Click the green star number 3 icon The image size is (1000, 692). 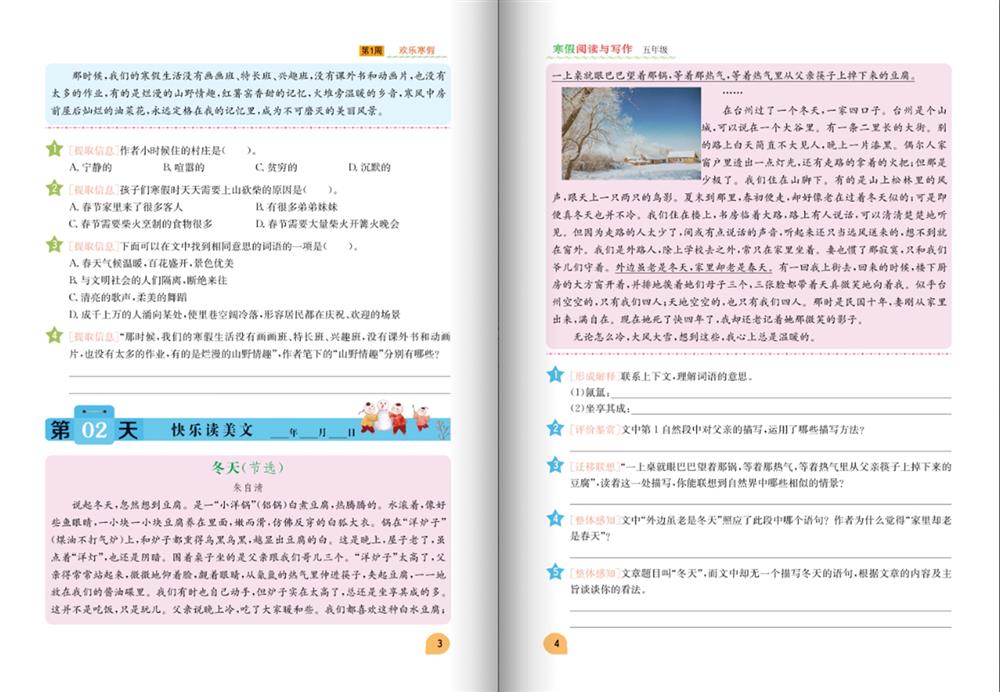click(54, 245)
